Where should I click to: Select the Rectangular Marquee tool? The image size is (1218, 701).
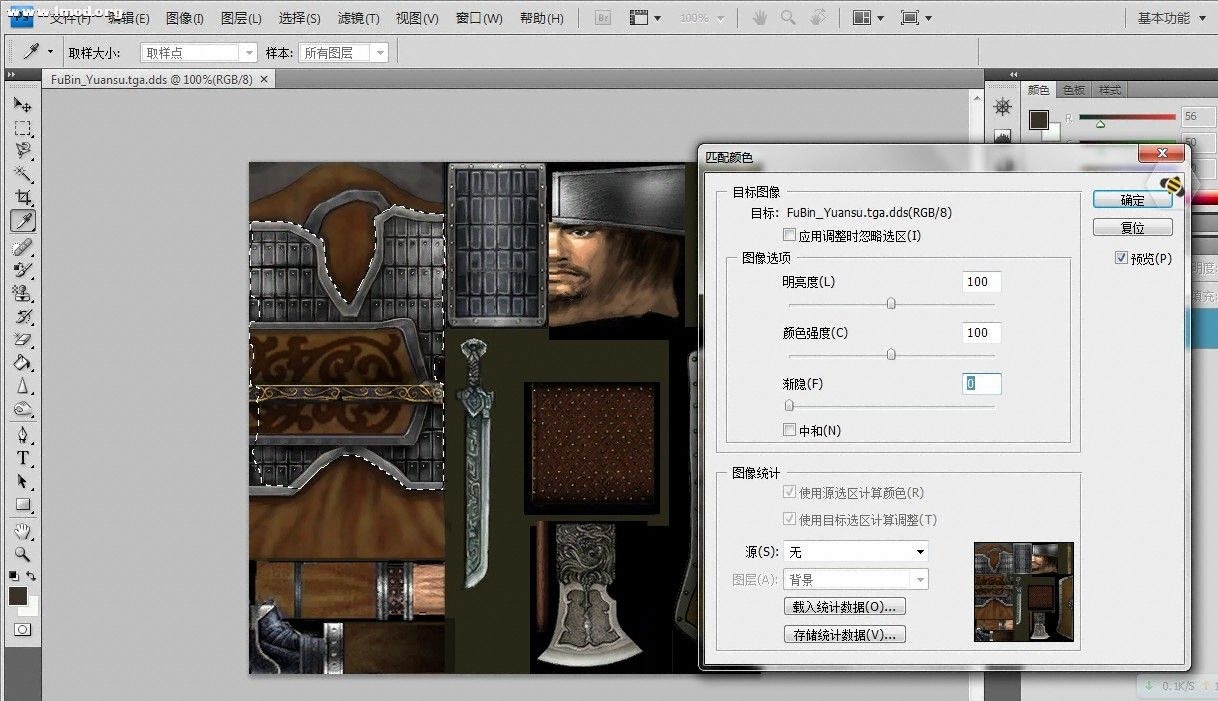pos(22,128)
